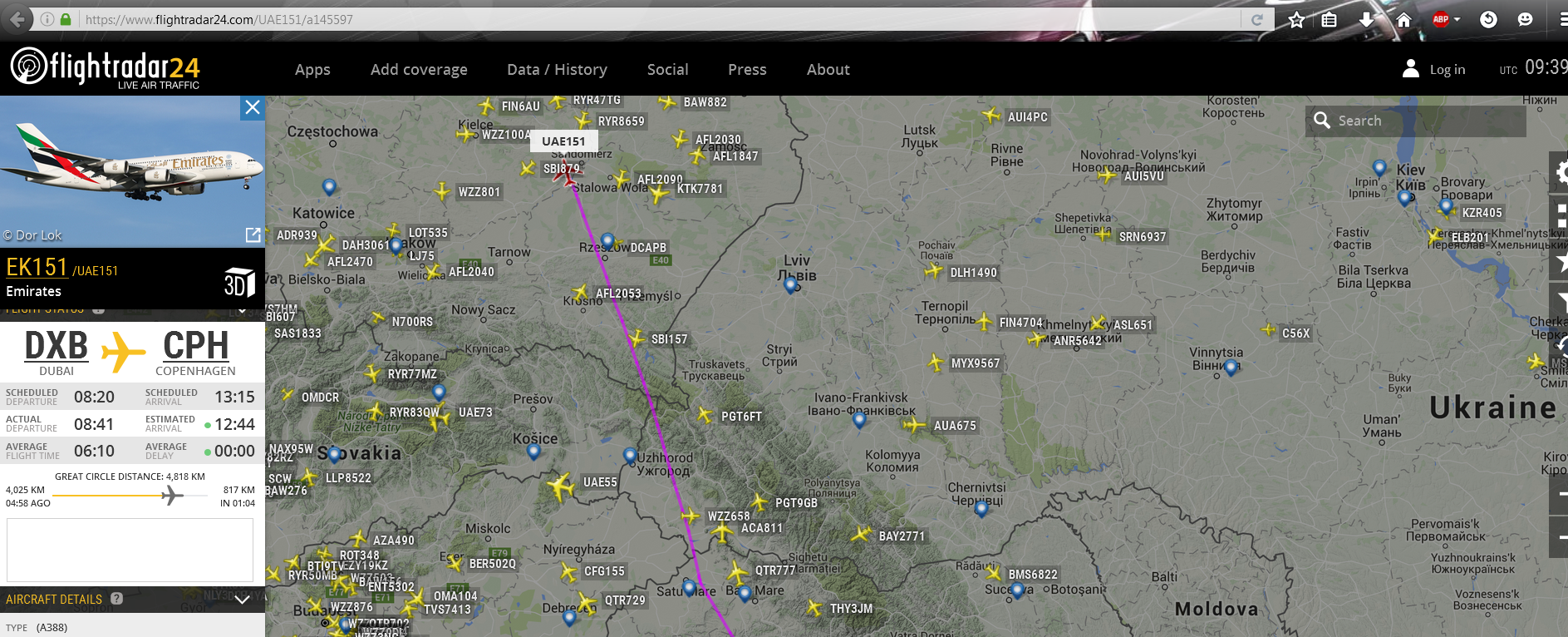Click the N700RS flight label

(x=412, y=322)
